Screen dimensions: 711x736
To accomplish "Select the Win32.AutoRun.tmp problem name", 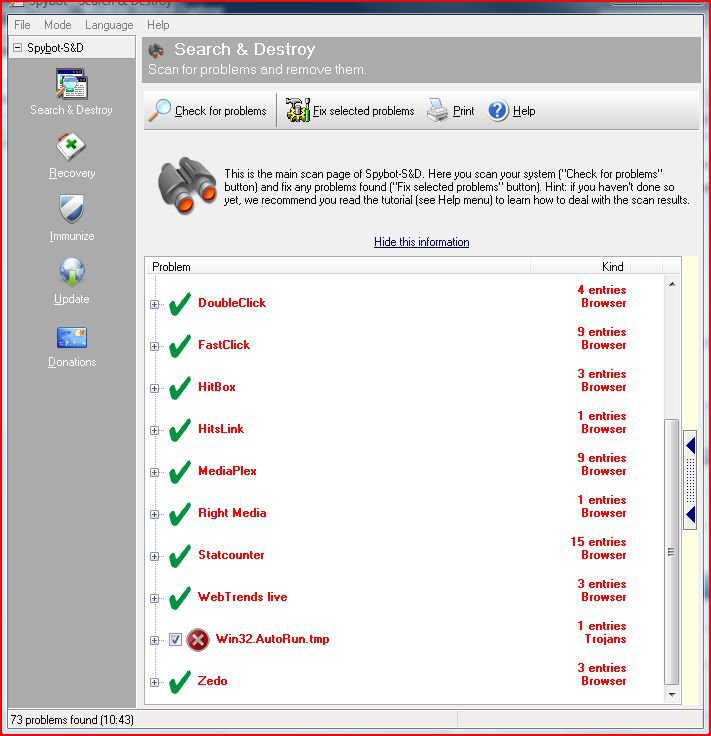I will point(272,639).
